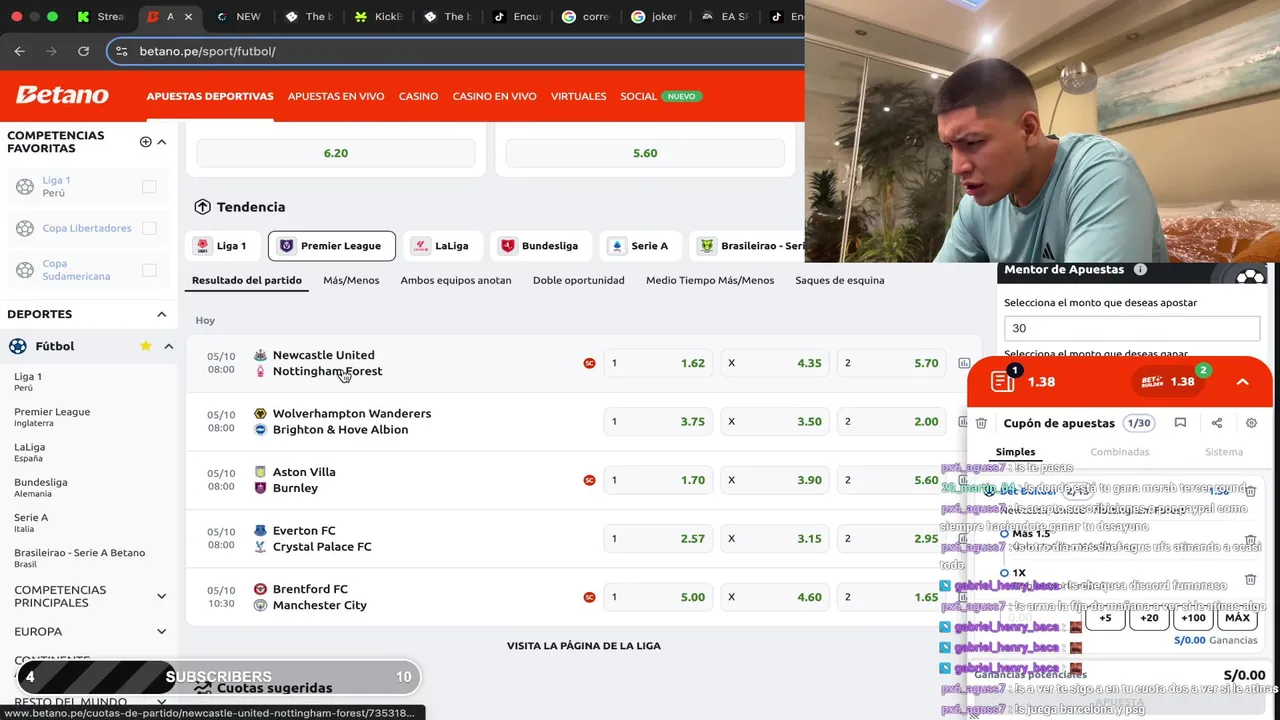Remove the 1X selection with its trash icon

coord(1250,579)
